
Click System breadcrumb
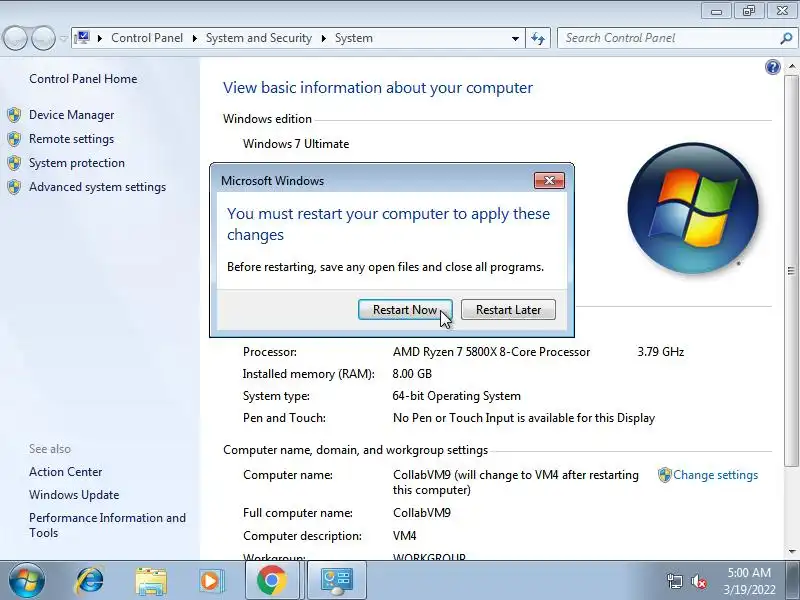click(x=354, y=38)
